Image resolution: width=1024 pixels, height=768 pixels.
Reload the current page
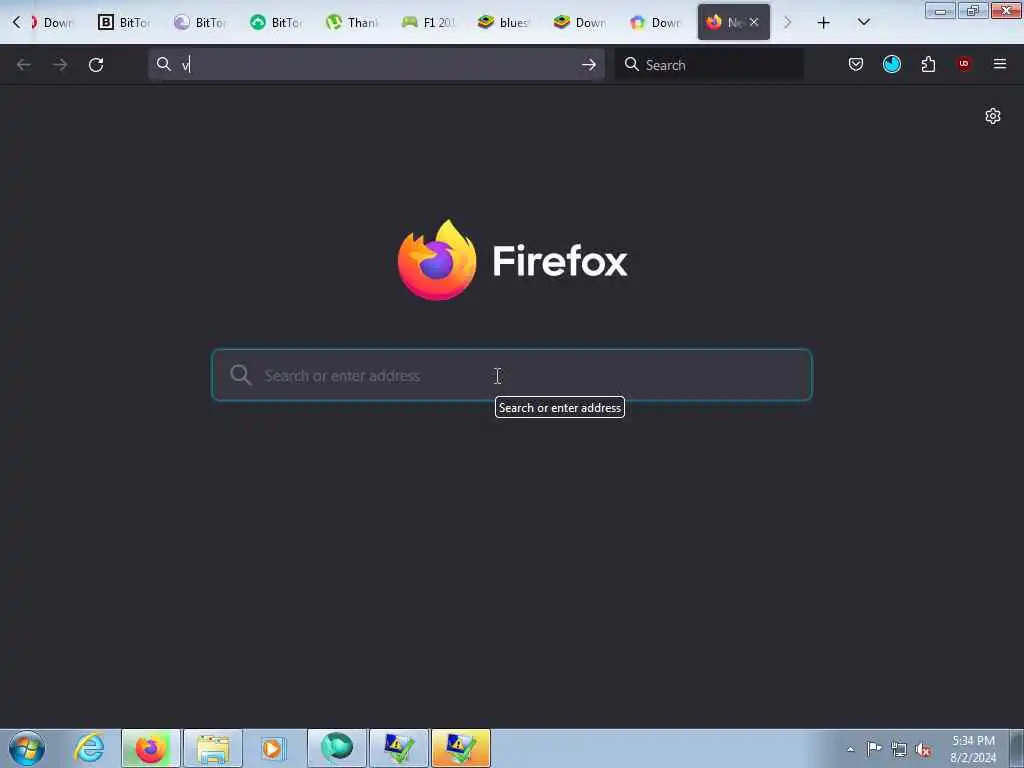click(96, 65)
